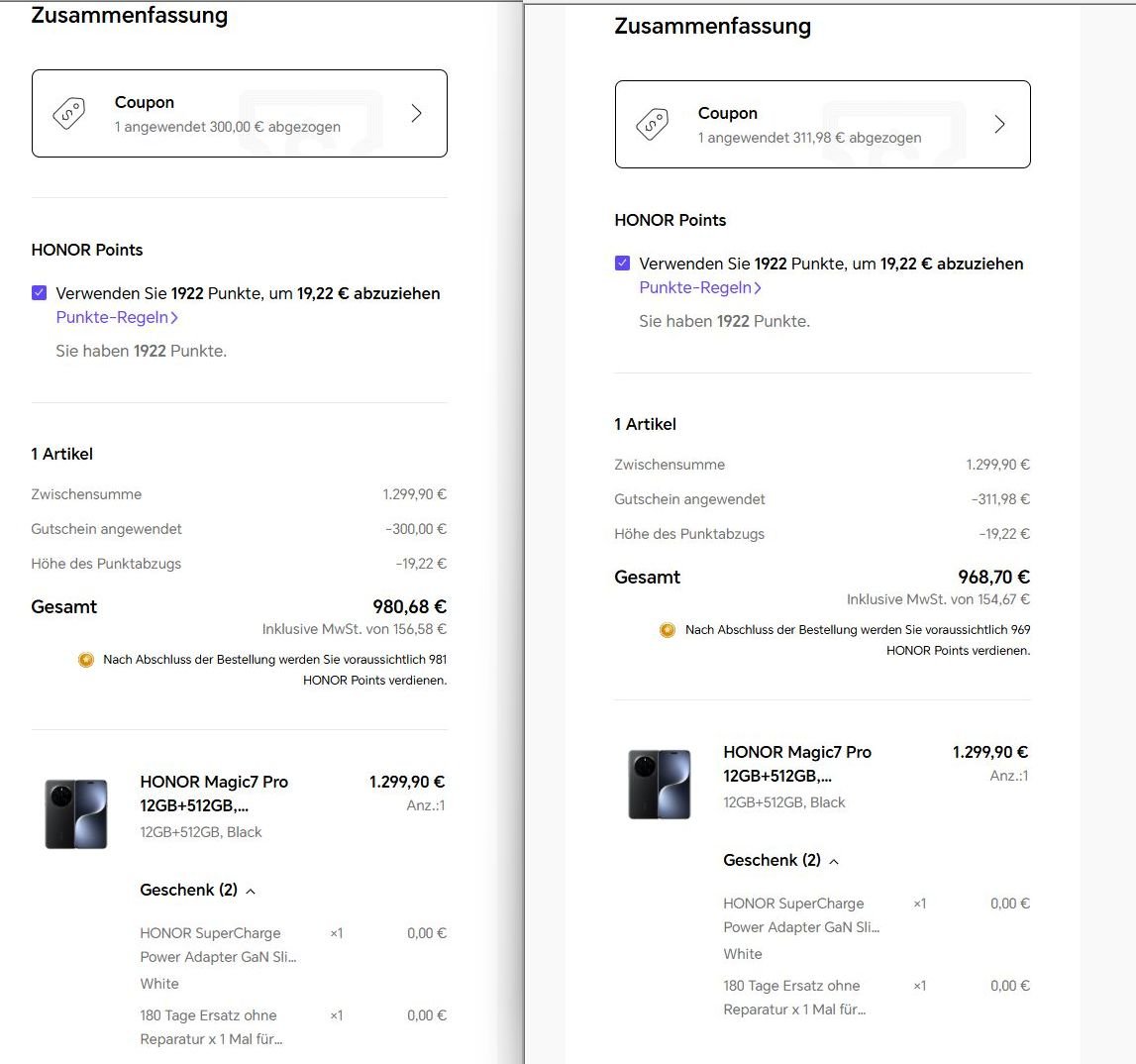
Task: Uncheck HONOR Points checkbox in the 968,70 € summary
Action: [622, 264]
